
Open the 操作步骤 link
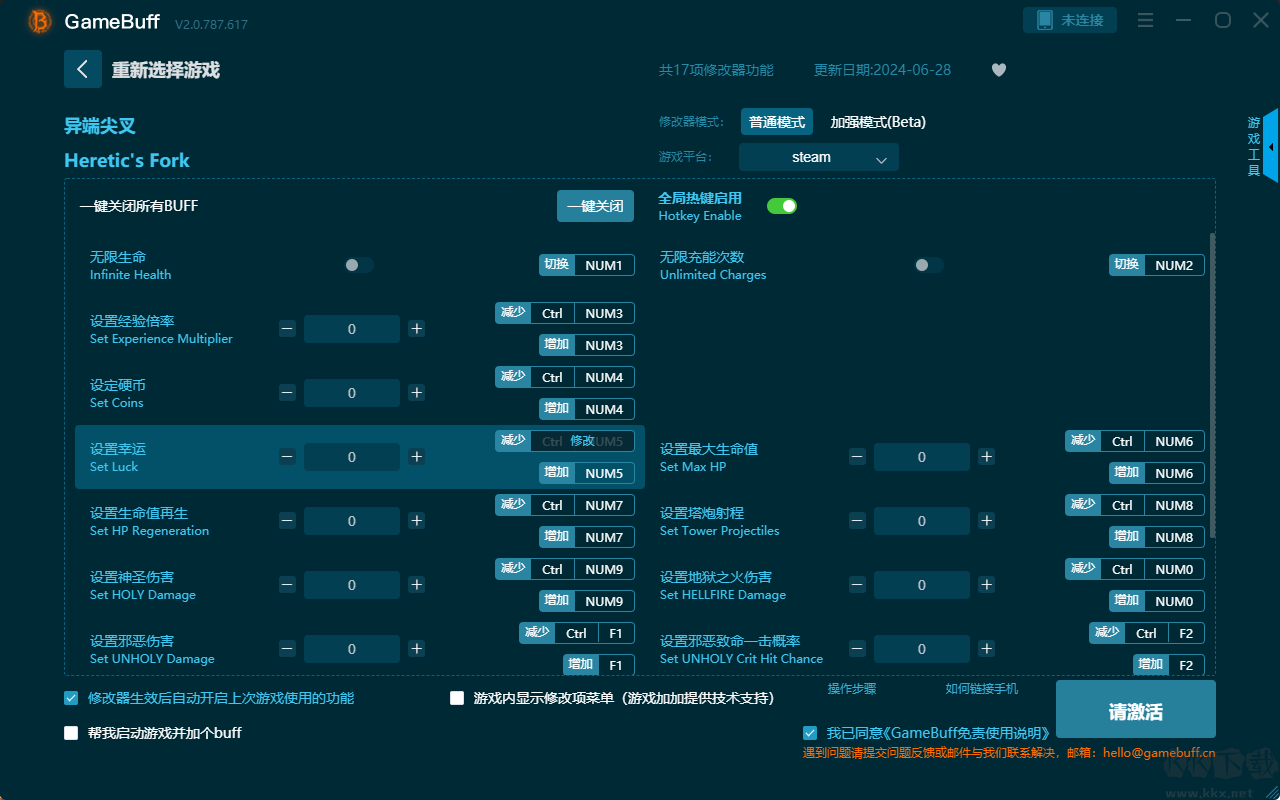pos(852,689)
